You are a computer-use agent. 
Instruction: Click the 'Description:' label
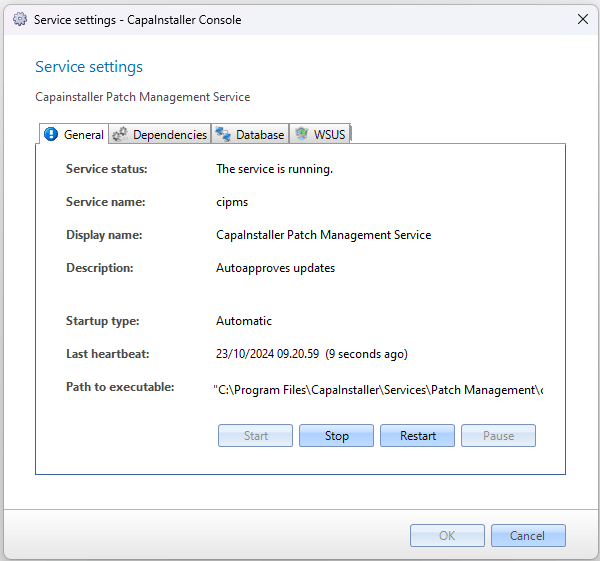point(99,268)
